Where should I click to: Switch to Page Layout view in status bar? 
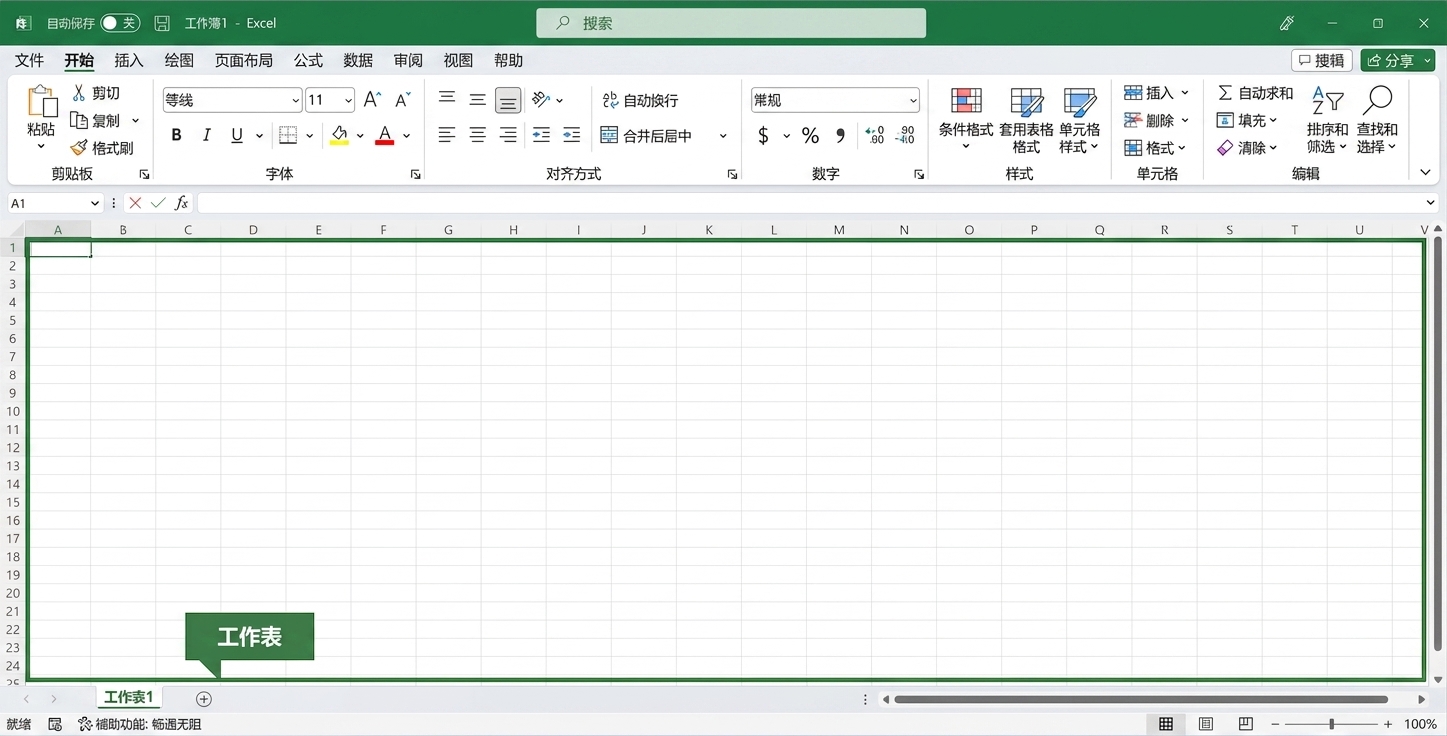[x=1206, y=724]
